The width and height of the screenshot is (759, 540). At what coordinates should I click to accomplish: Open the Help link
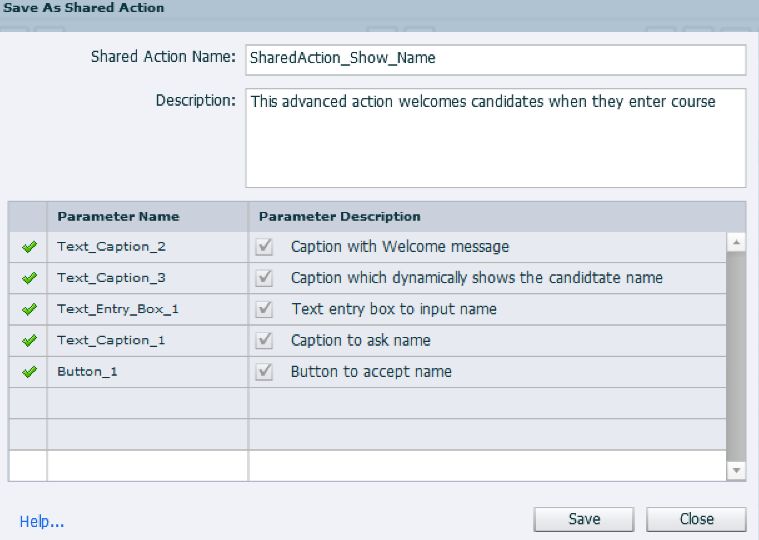[x=42, y=521]
